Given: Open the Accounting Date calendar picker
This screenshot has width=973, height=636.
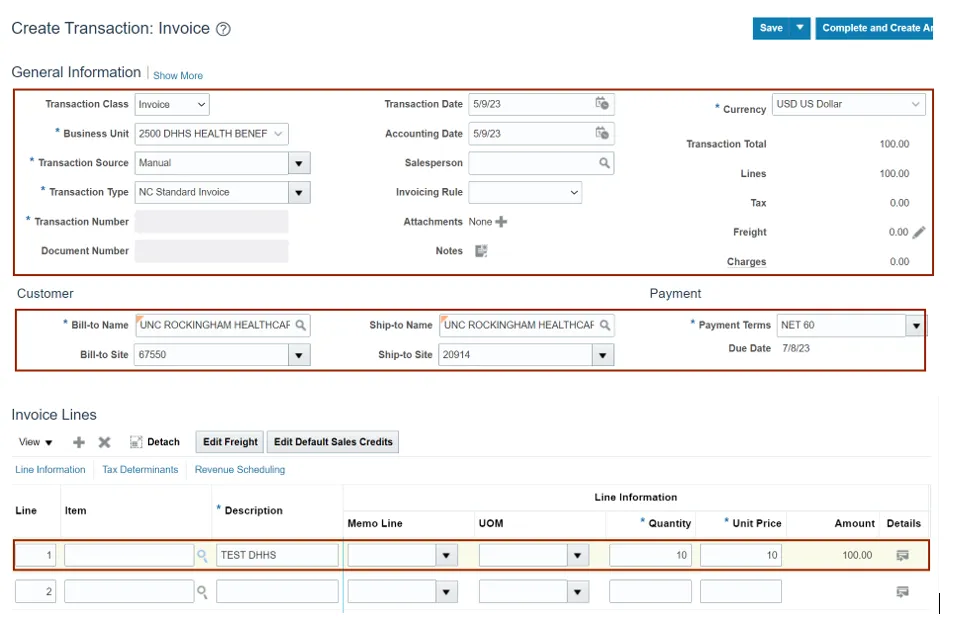Looking at the screenshot, I should coord(602,133).
